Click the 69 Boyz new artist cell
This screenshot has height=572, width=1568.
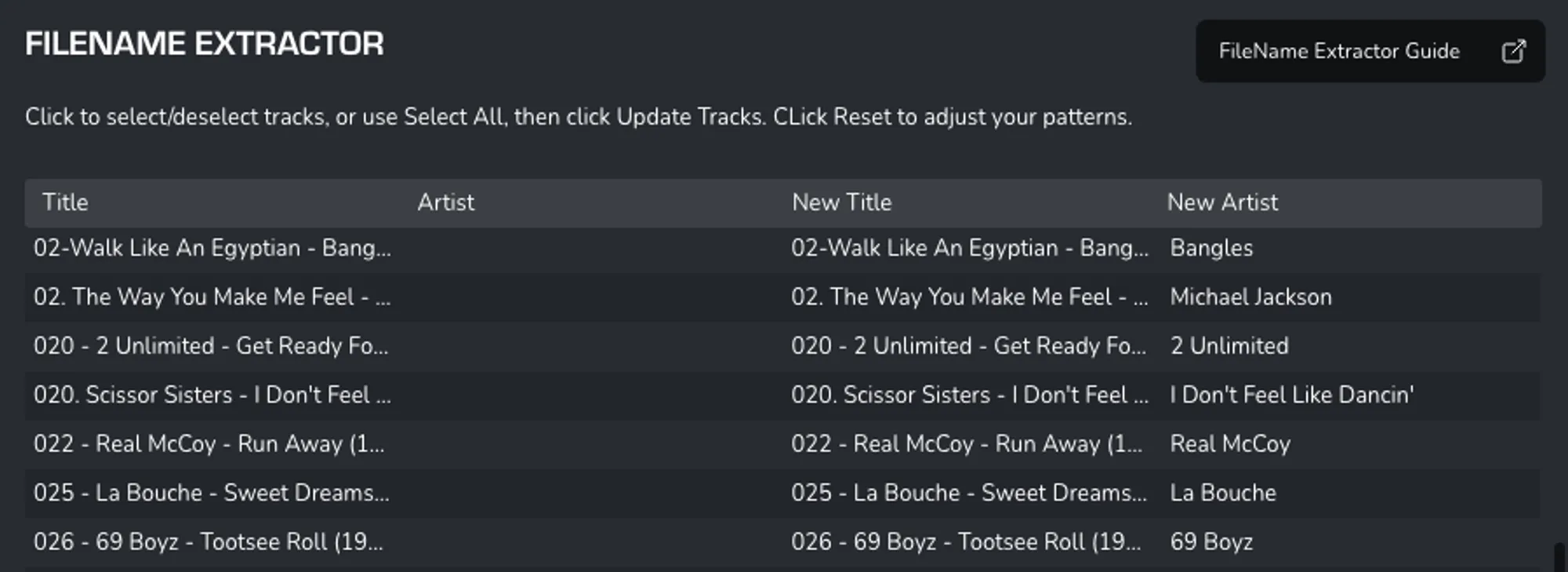click(1211, 542)
